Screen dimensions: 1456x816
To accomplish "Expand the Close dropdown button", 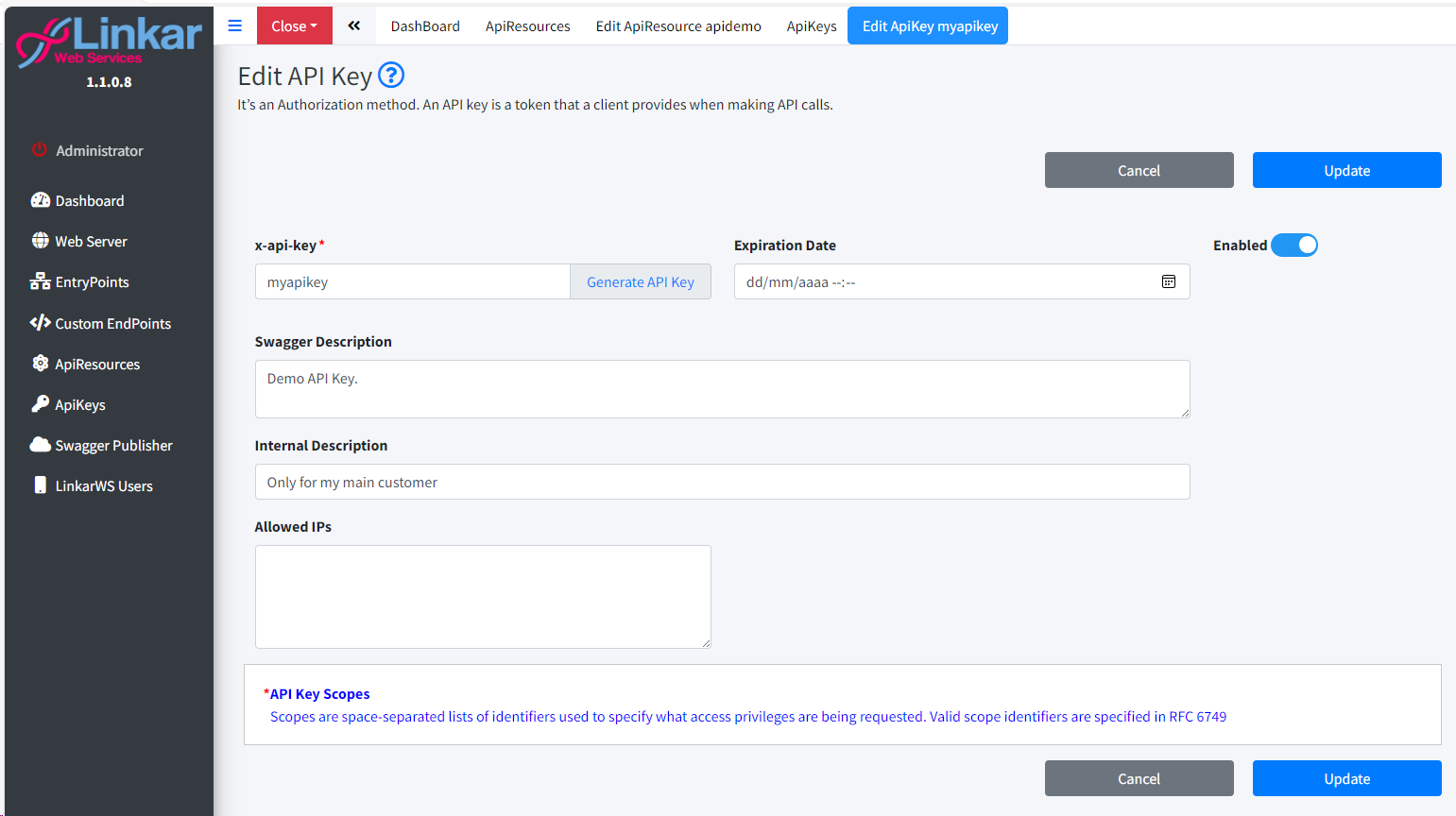I will coord(294,25).
